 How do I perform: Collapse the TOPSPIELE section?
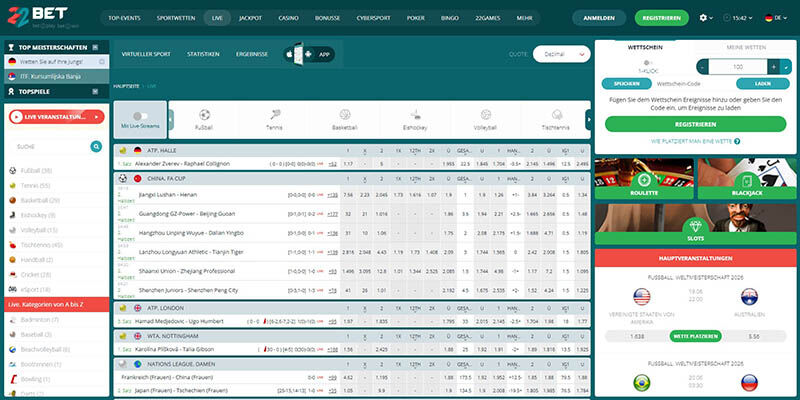coord(95,91)
